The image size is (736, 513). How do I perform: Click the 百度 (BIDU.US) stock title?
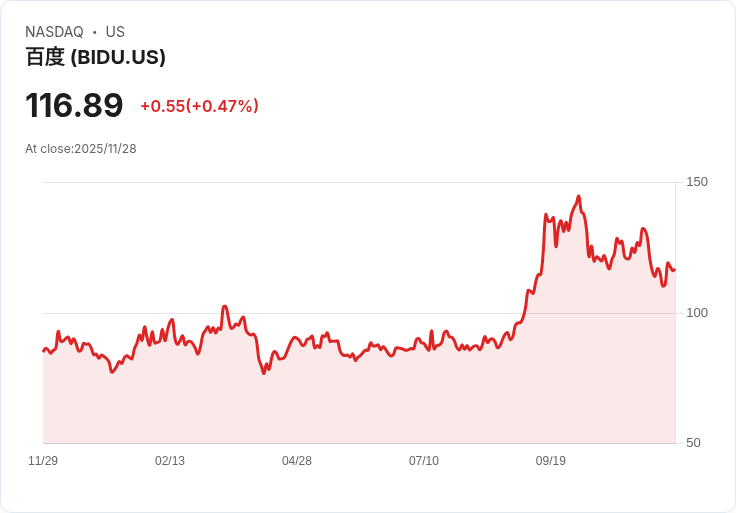click(x=95, y=57)
